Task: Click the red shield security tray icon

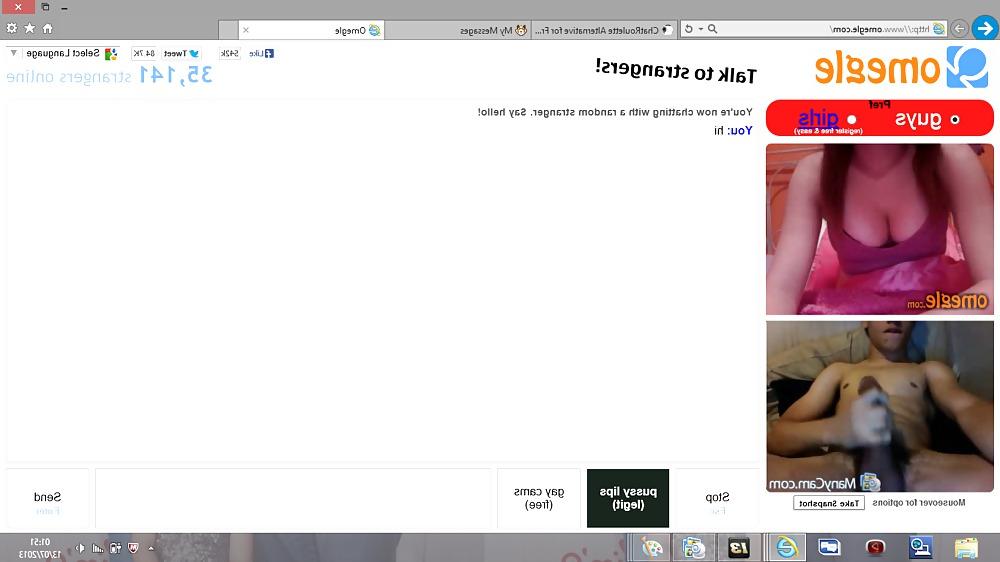Action: pos(133,548)
